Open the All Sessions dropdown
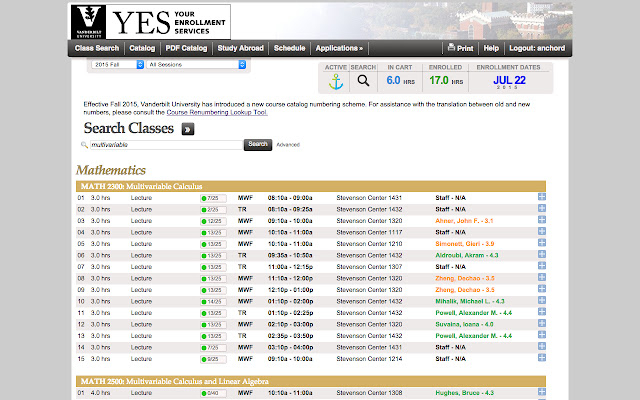 (x=196, y=64)
